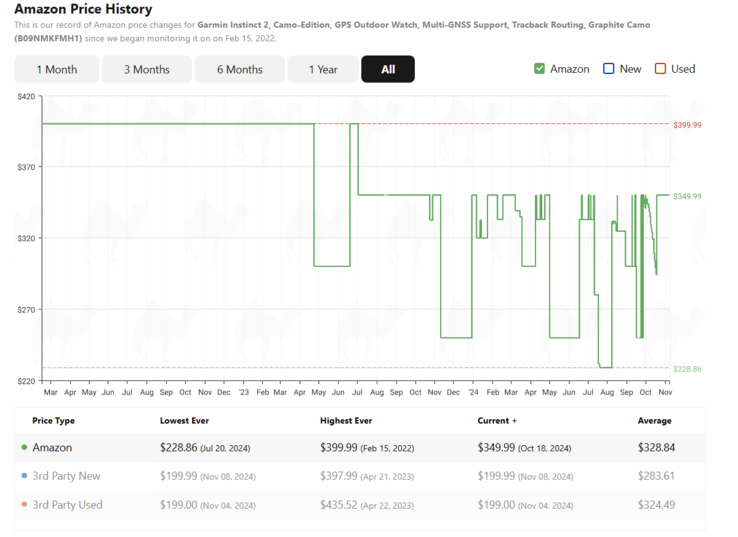Click 3rd Party New average $283.61
738x537 pixels.
pos(656,476)
